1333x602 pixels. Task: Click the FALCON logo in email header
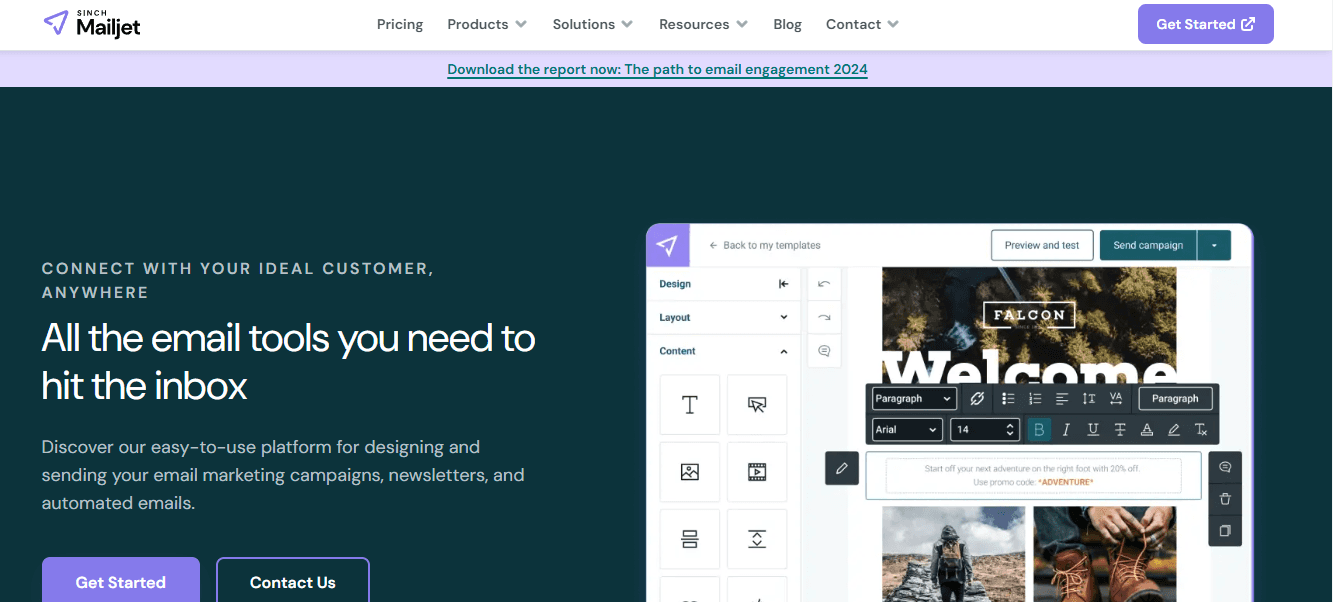pos(1029,315)
